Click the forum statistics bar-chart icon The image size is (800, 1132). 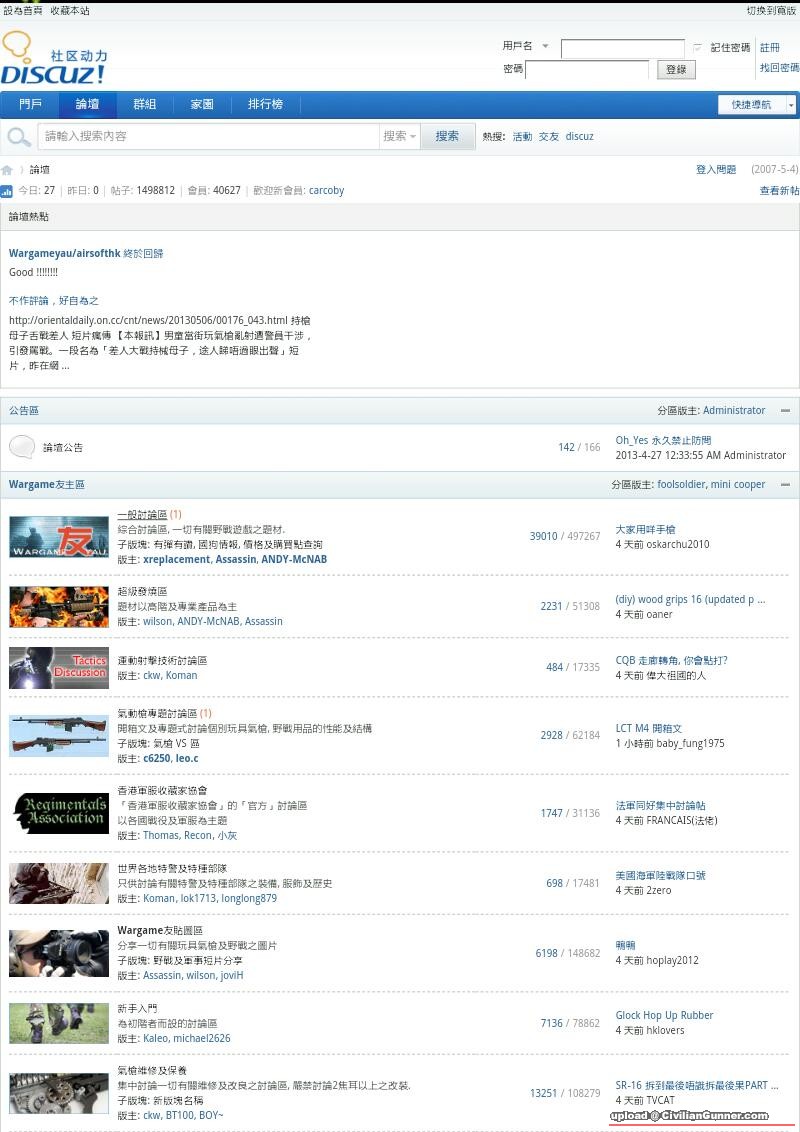7,191
